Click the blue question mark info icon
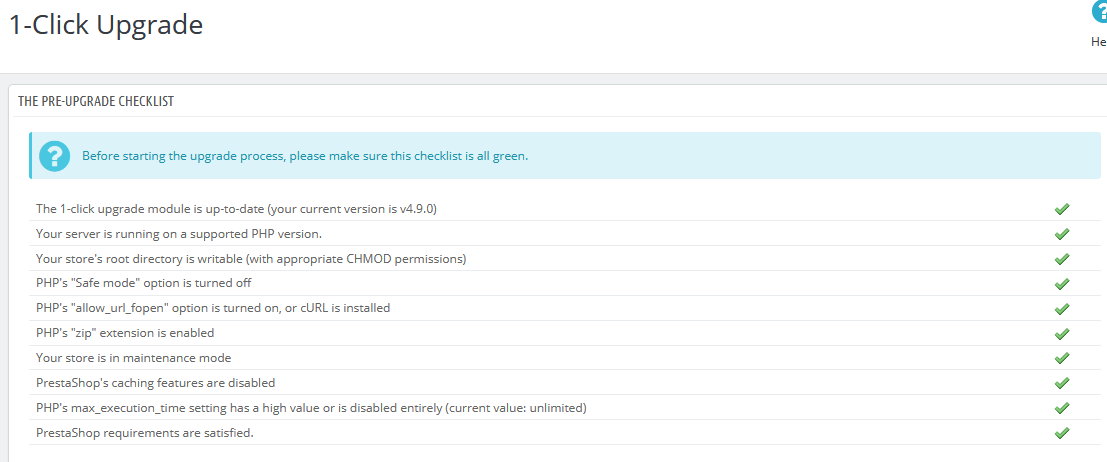Screen dimensions: 1107x462 point(54,156)
